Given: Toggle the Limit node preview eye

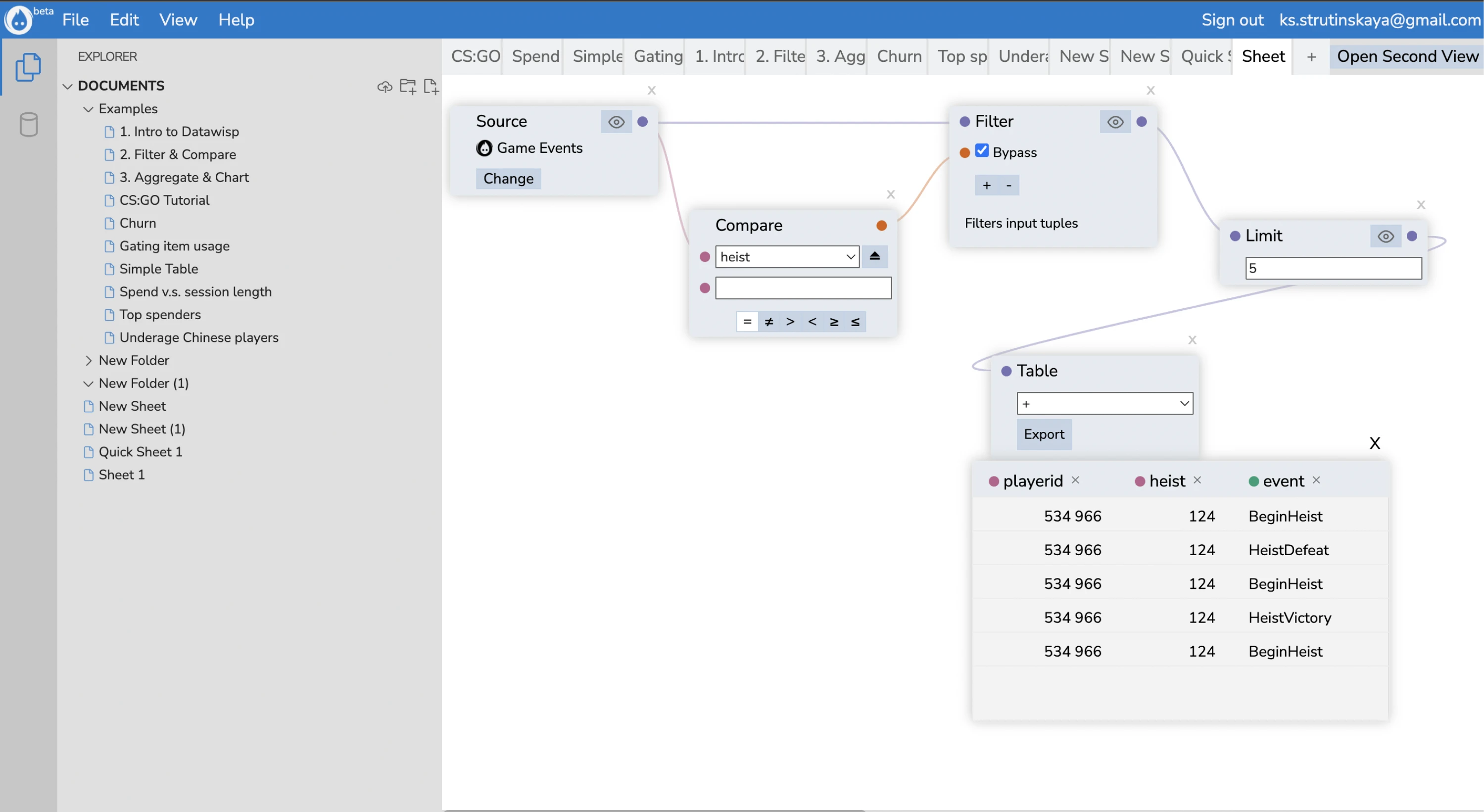Looking at the screenshot, I should 1385,236.
